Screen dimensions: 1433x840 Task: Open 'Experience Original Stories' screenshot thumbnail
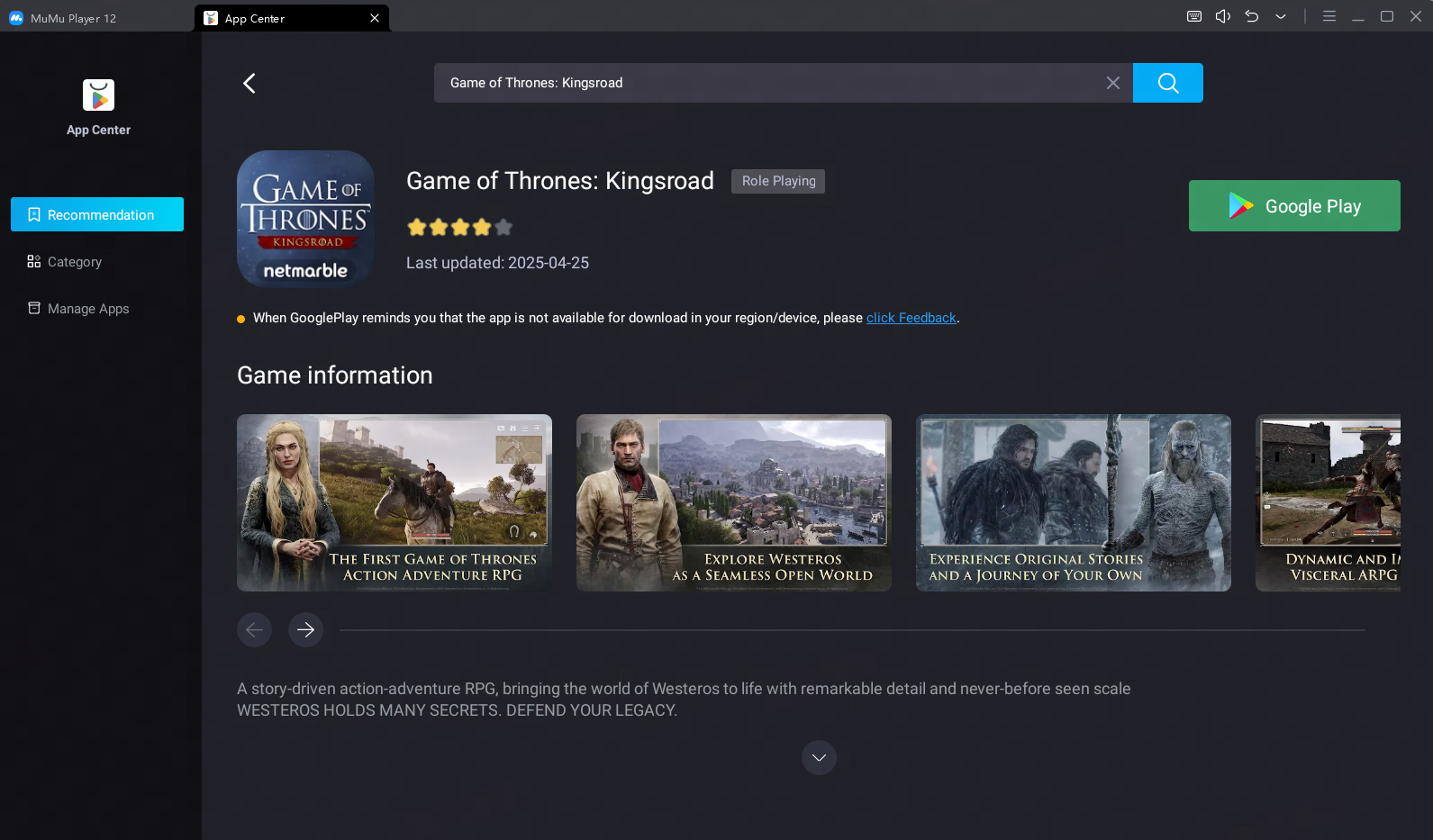(1074, 502)
